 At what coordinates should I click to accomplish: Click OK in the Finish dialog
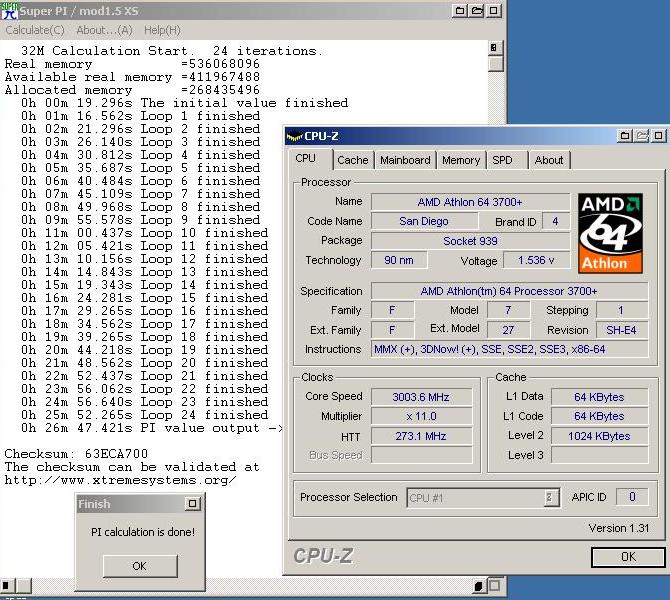140,566
